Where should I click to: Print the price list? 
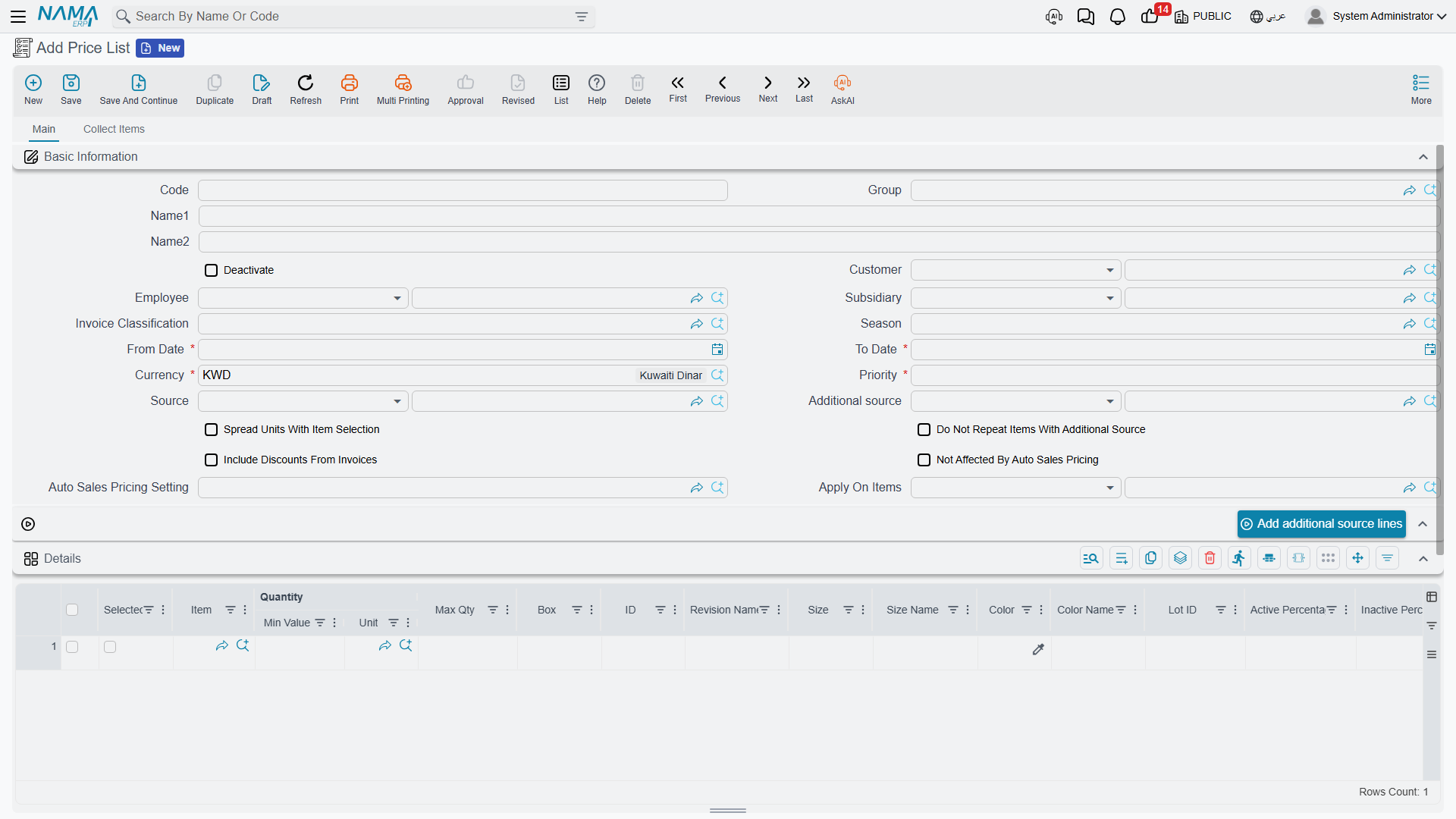coord(350,89)
